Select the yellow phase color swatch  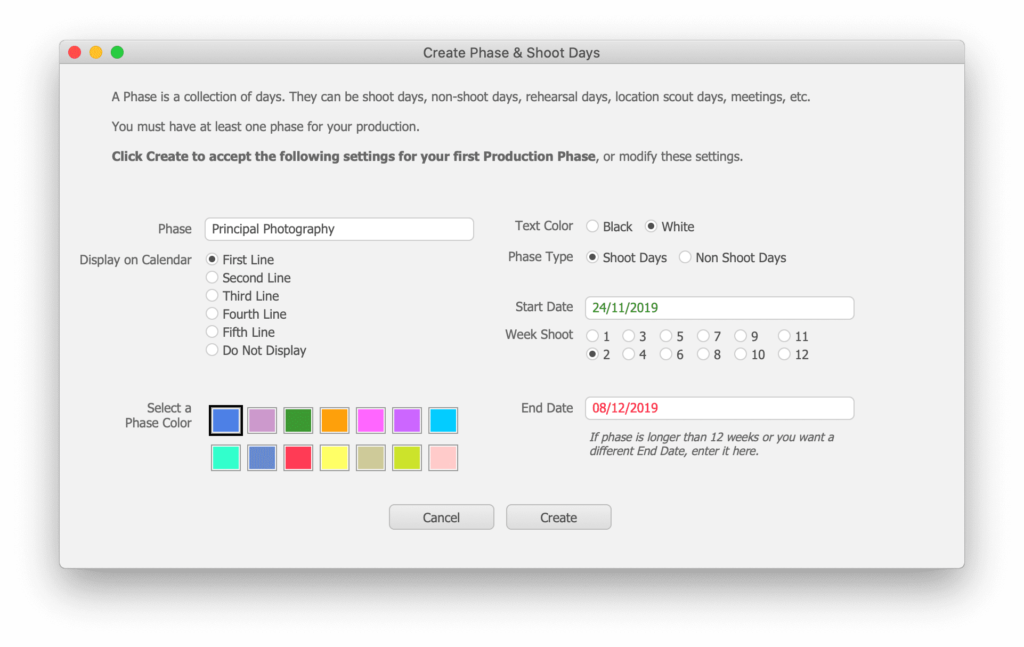click(x=334, y=458)
